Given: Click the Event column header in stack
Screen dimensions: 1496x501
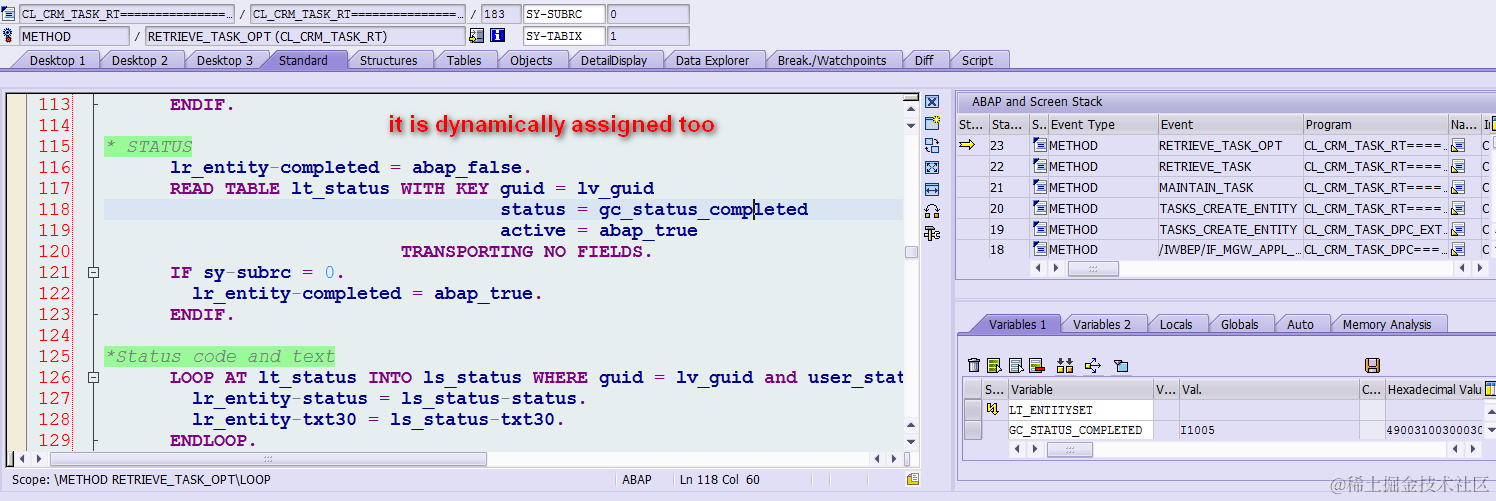Looking at the screenshot, I should click(x=1229, y=125).
